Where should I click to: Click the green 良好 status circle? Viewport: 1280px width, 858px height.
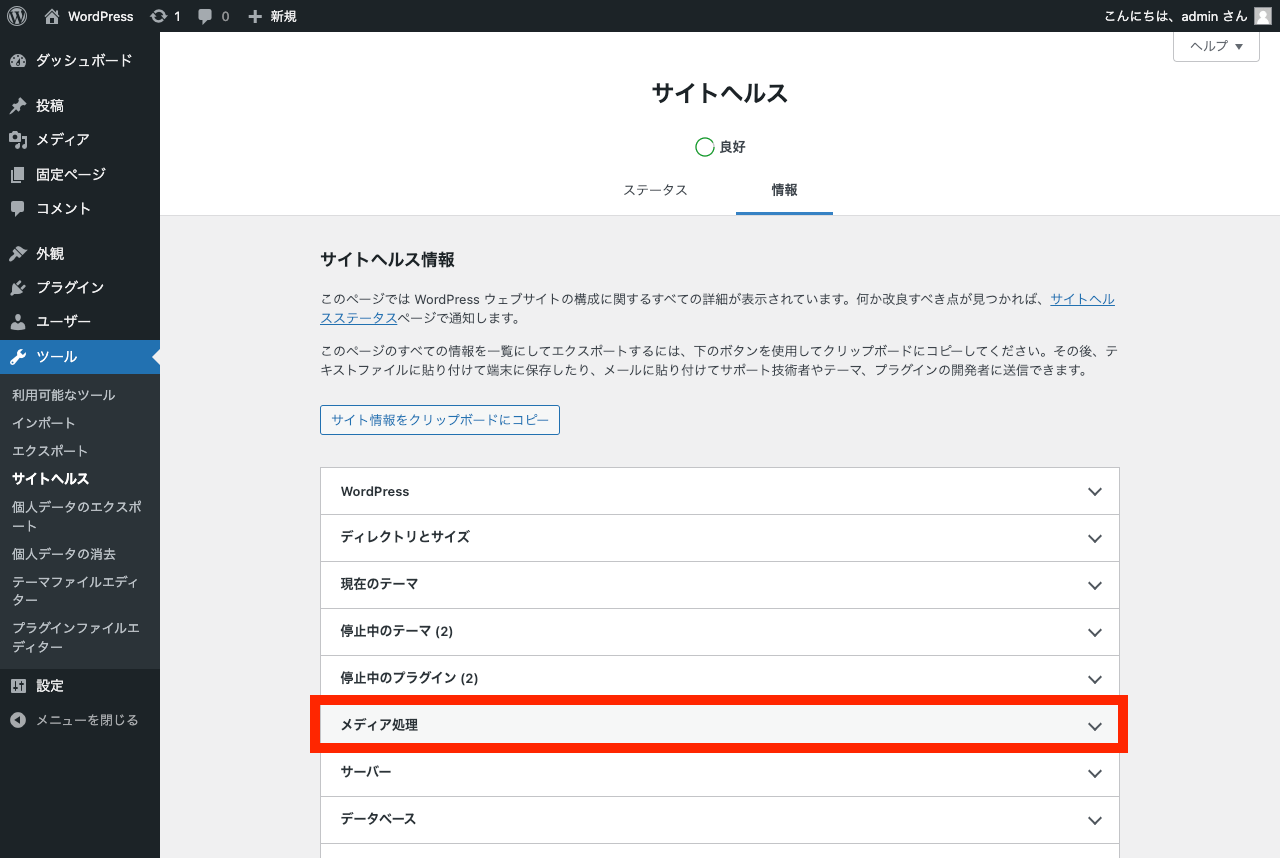tap(705, 147)
